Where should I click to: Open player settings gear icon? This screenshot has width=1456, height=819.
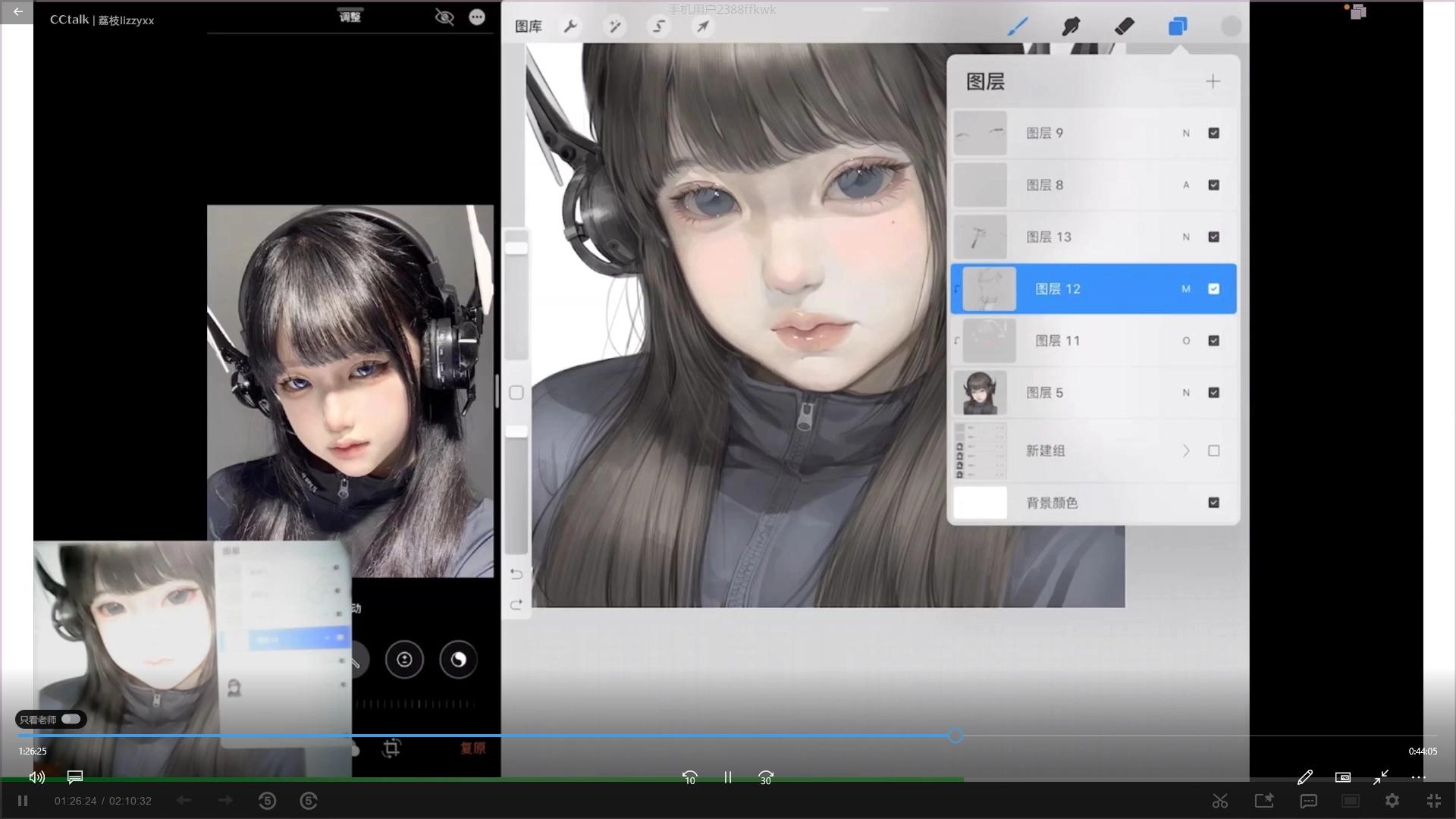pos(1392,801)
